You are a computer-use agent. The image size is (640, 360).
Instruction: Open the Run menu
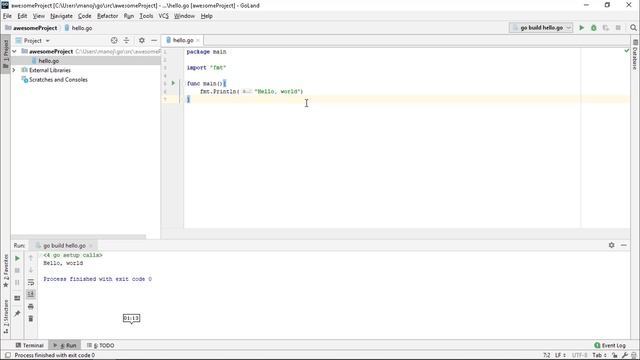(x=129, y=16)
